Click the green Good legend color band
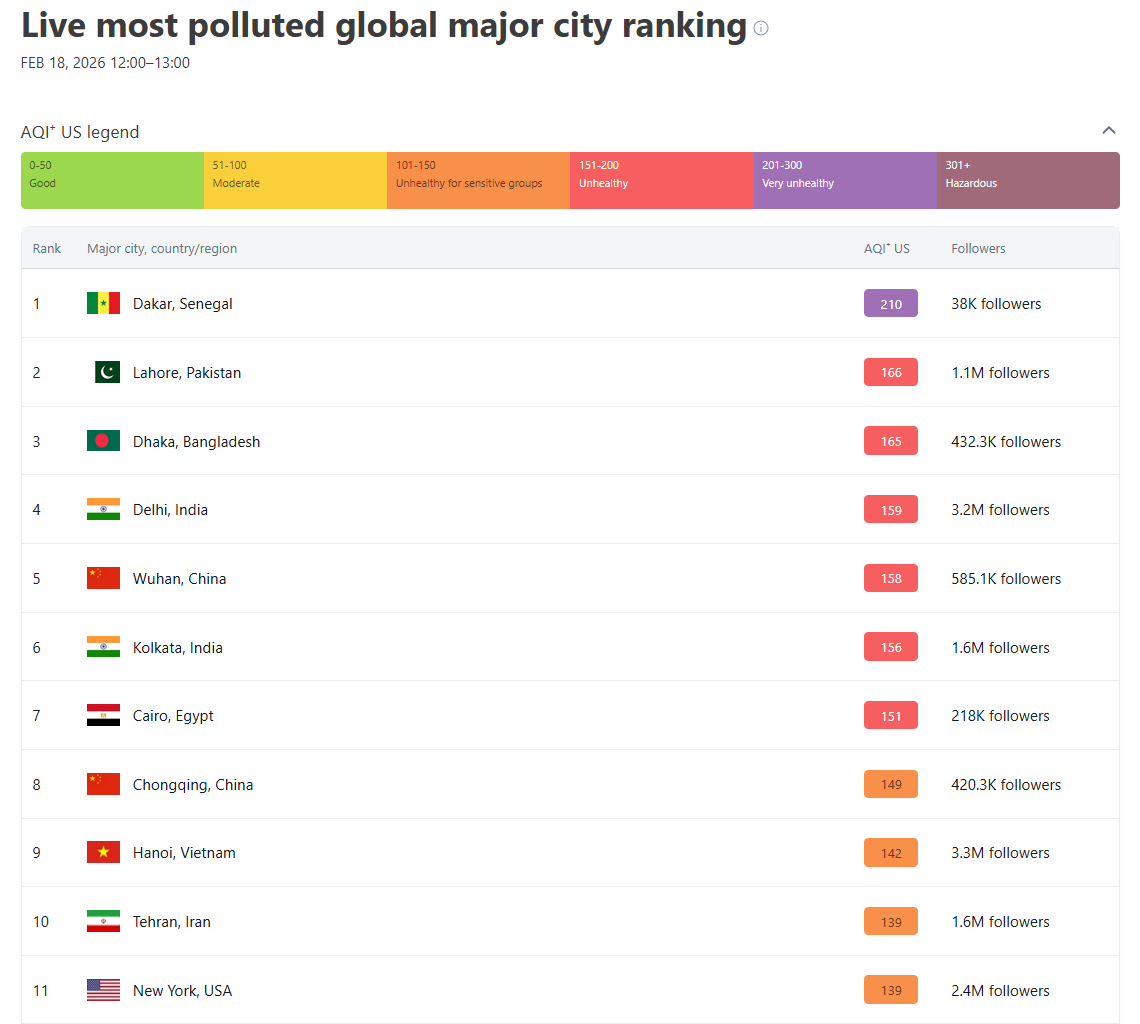The width and height of the screenshot is (1140, 1024). point(112,180)
